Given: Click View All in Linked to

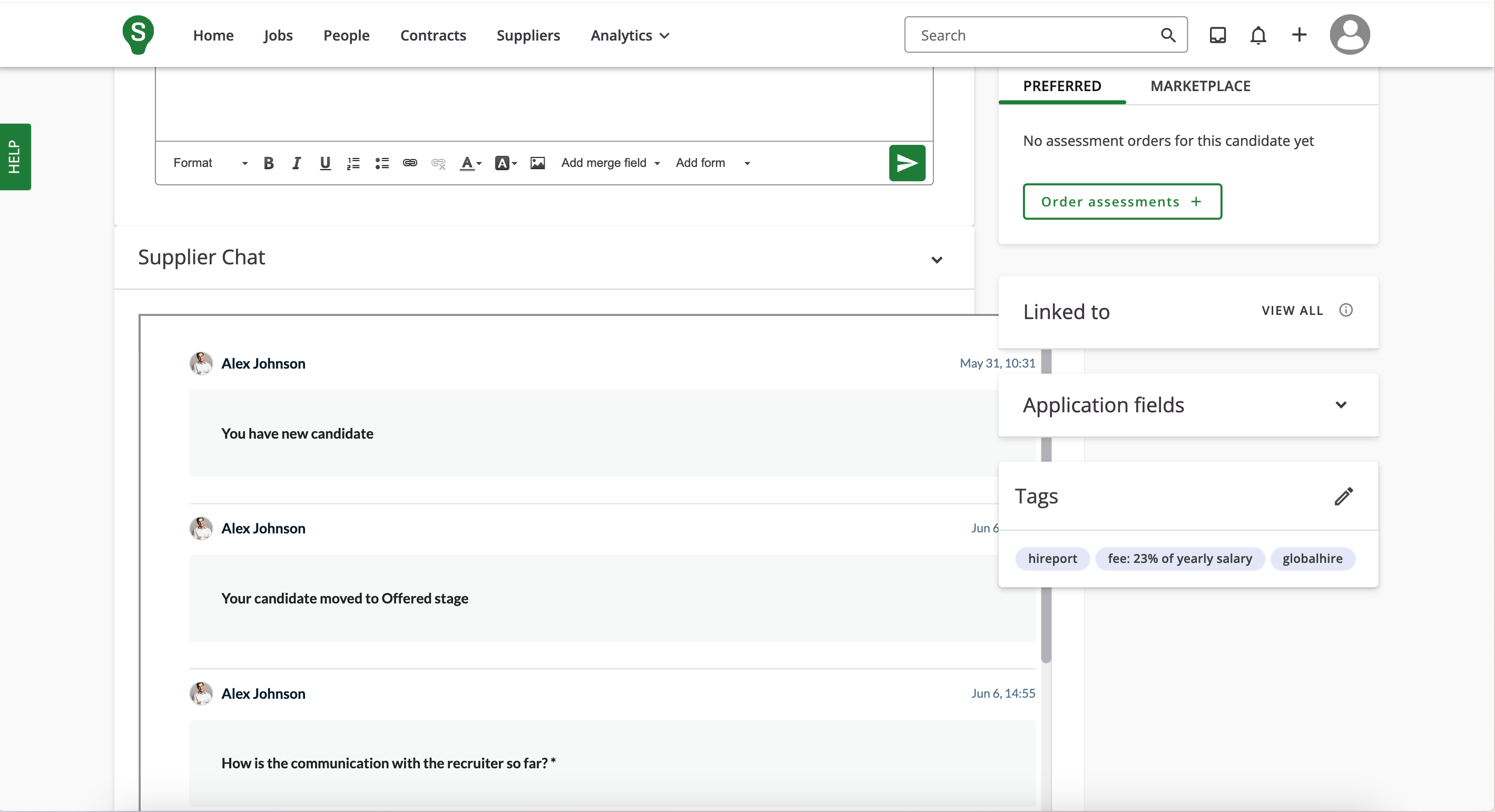Looking at the screenshot, I should point(1292,310).
